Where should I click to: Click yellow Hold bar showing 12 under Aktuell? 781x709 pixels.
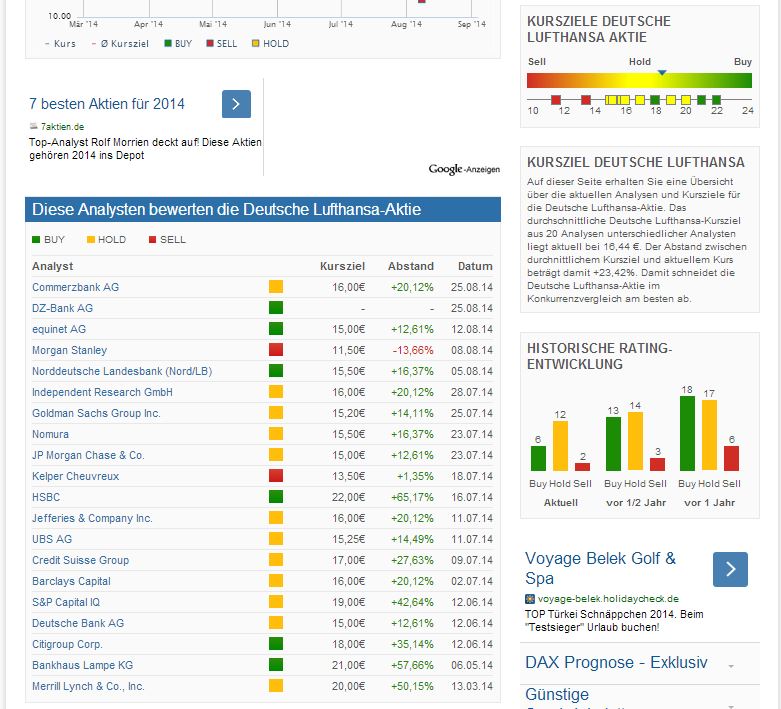coord(560,445)
